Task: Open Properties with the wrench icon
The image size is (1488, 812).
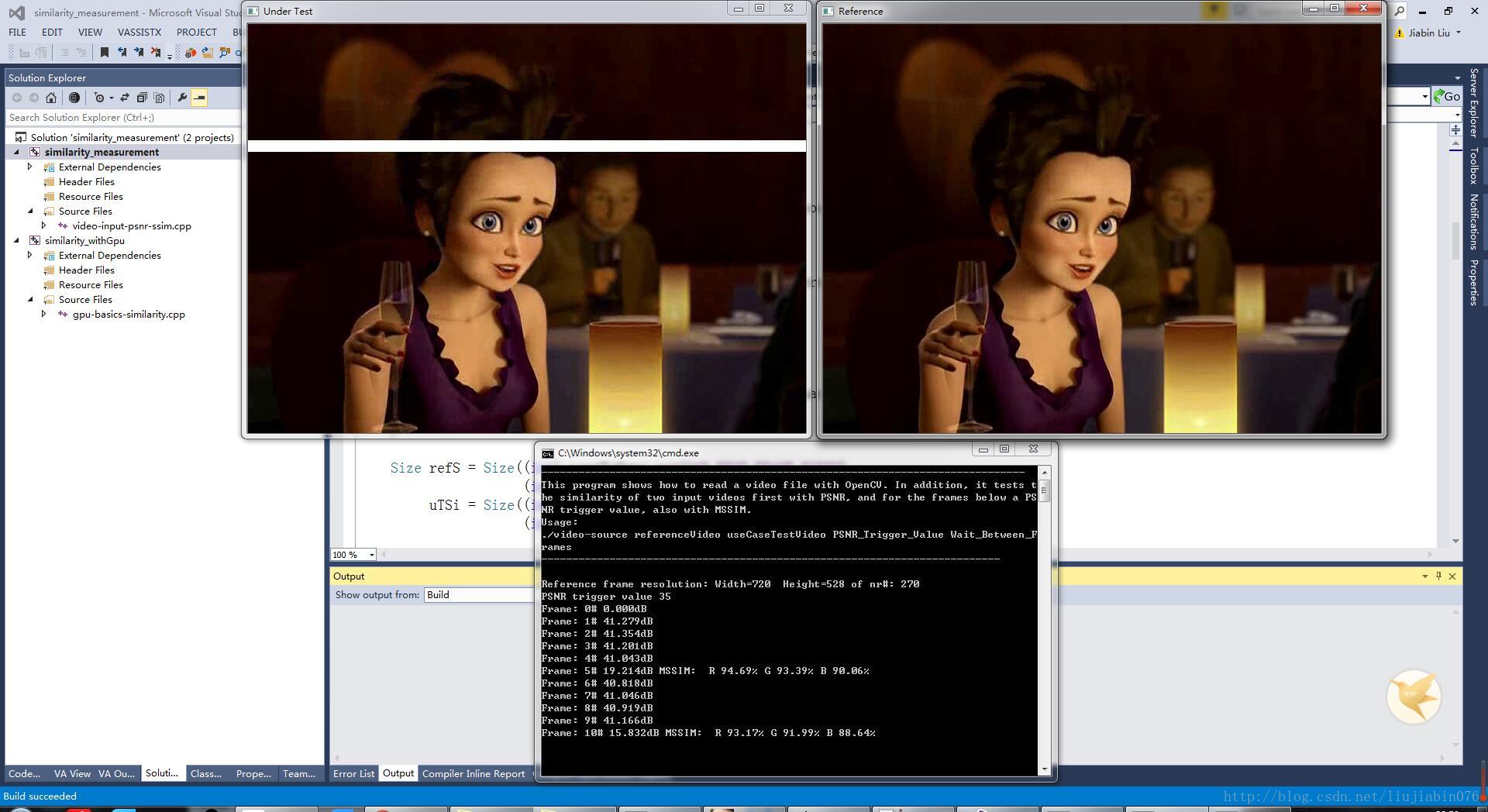Action: pyautogui.click(x=182, y=98)
